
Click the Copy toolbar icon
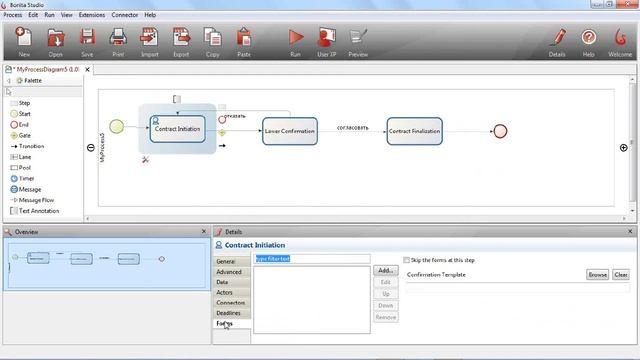click(213, 41)
